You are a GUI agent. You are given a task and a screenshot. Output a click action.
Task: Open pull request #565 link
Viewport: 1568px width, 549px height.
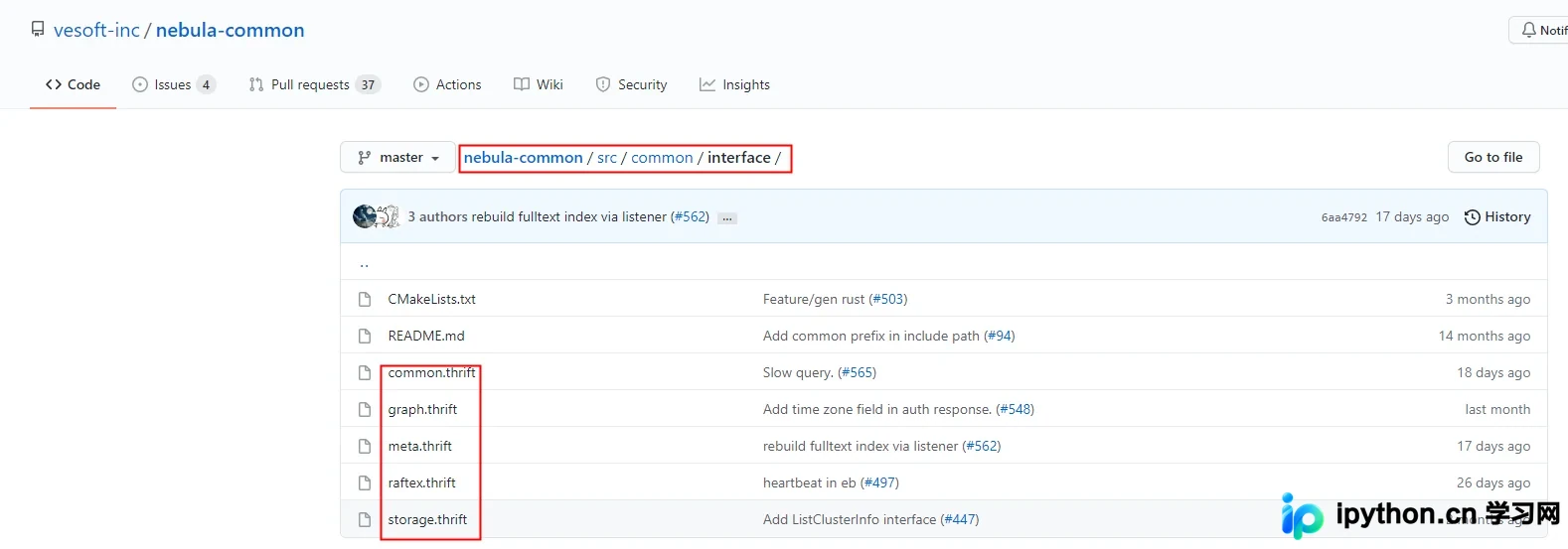858,372
